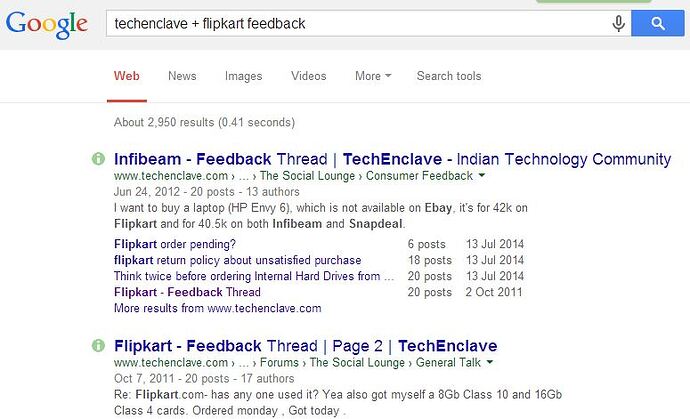Switch to the News tab
Screen dimensions: 690x419
click(182, 76)
